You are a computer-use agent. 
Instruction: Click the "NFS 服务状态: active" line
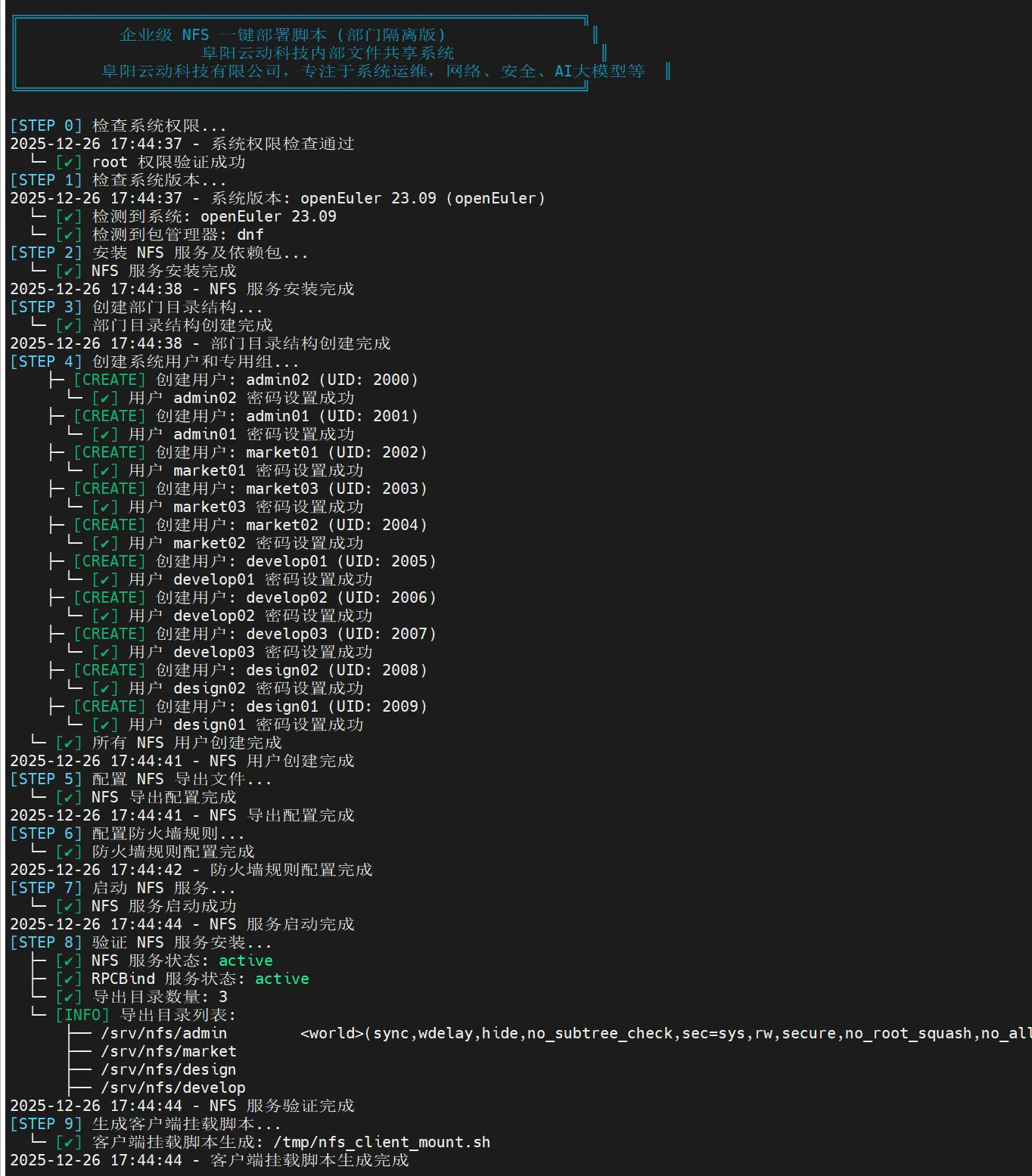[182, 960]
